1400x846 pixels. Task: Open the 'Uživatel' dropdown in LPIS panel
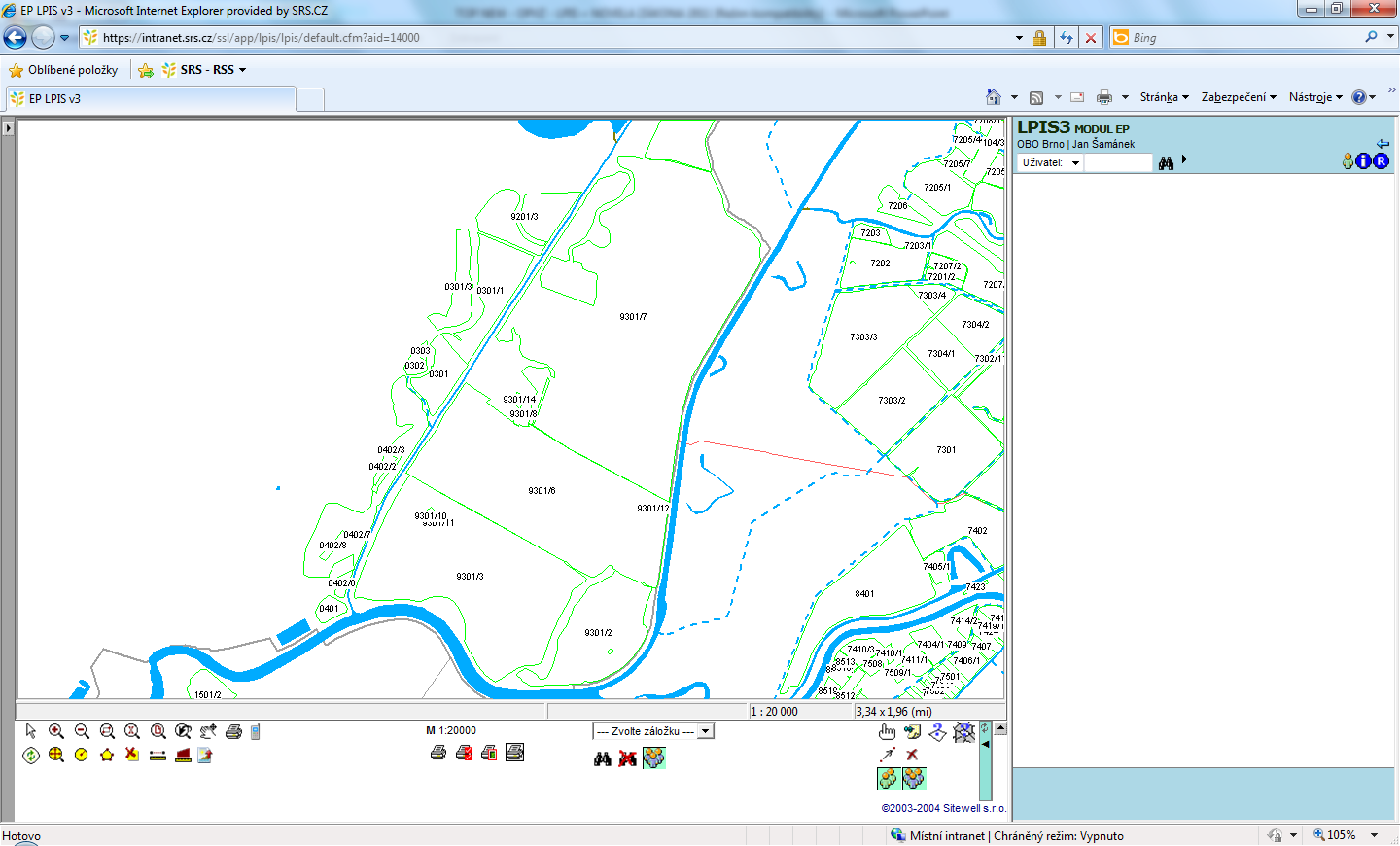click(x=1050, y=162)
